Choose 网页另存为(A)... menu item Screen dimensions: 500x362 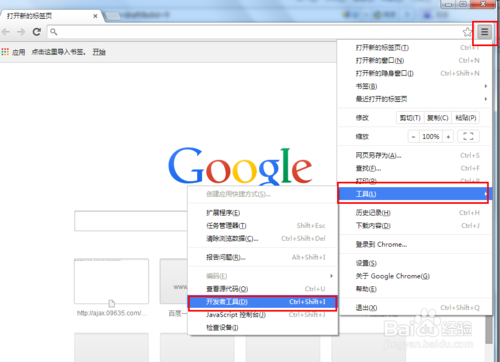point(415,155)
